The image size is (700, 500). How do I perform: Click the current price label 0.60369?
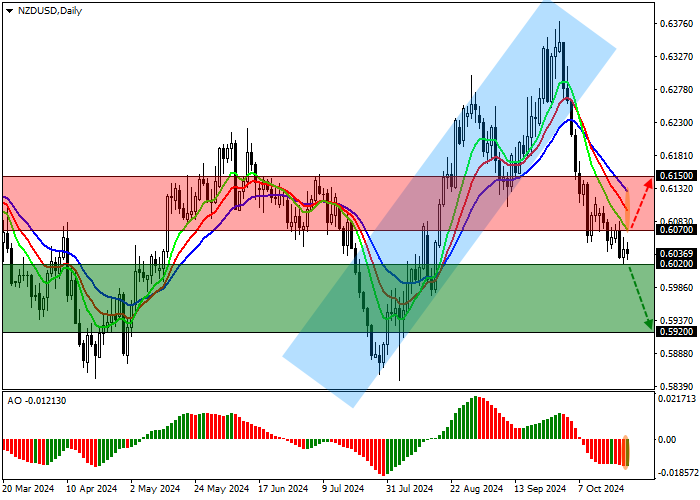(676, 254)
